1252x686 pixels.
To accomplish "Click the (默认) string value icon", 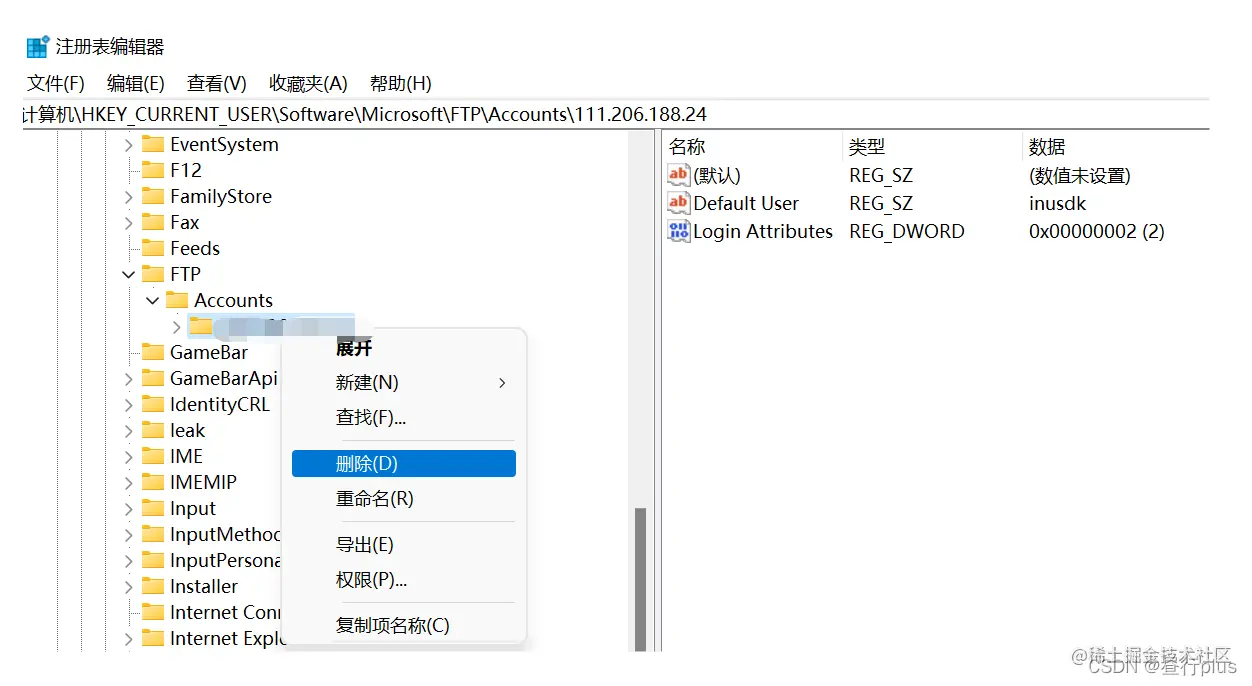I will click(679, 175).
